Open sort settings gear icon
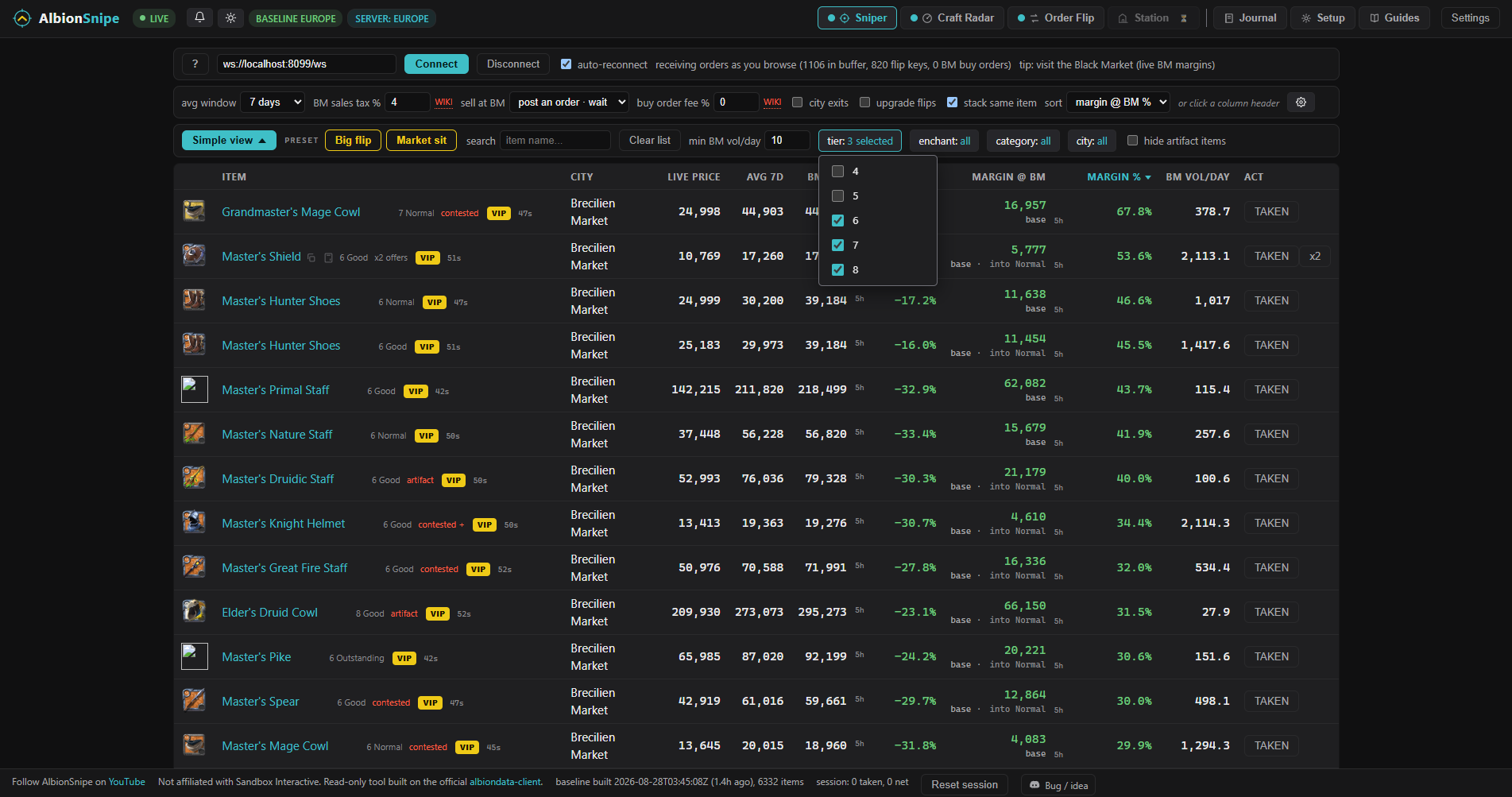The image size is (1512, 797). coord(1301,103)
